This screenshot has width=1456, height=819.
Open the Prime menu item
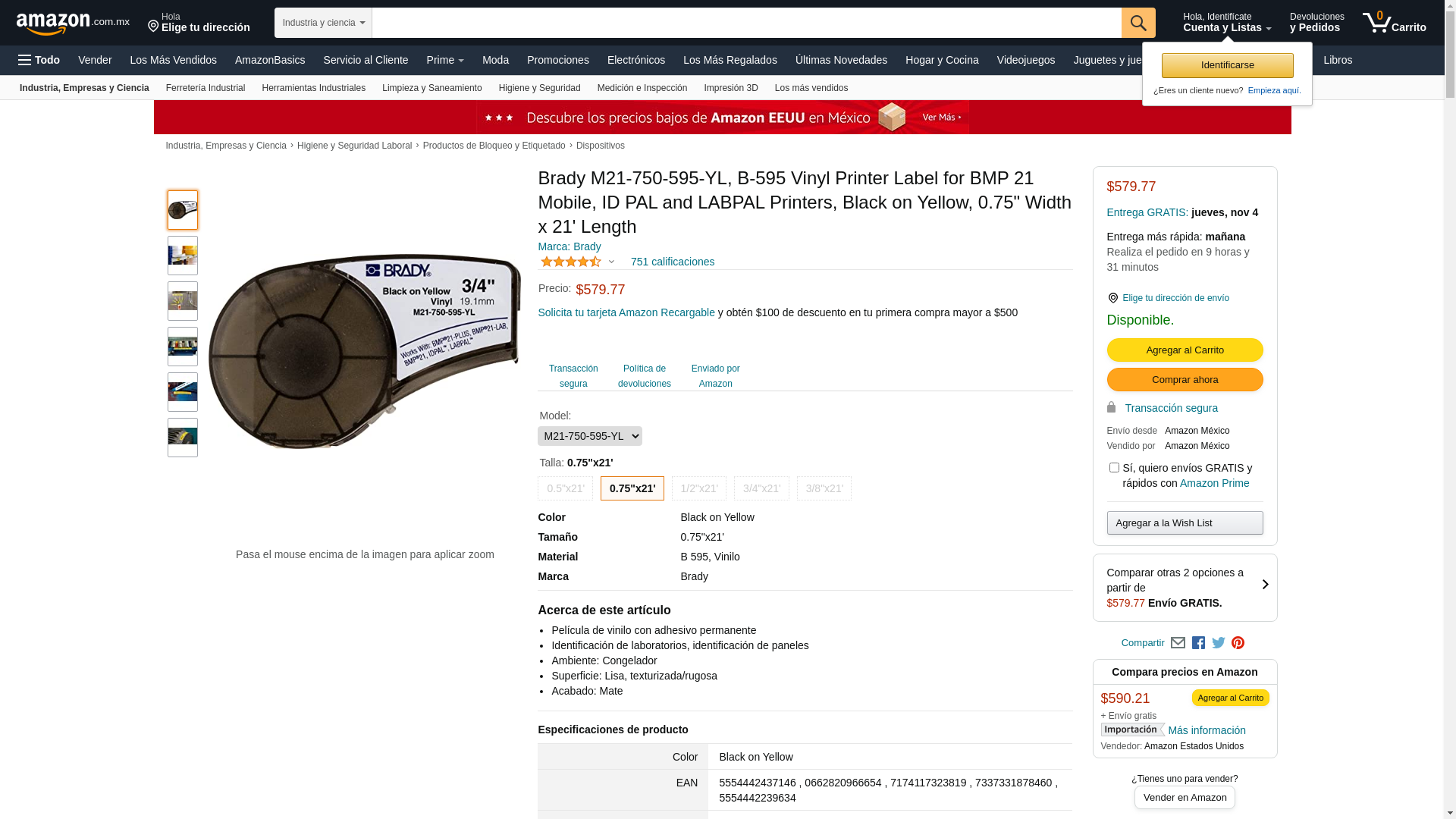click(x=445, y=60)
